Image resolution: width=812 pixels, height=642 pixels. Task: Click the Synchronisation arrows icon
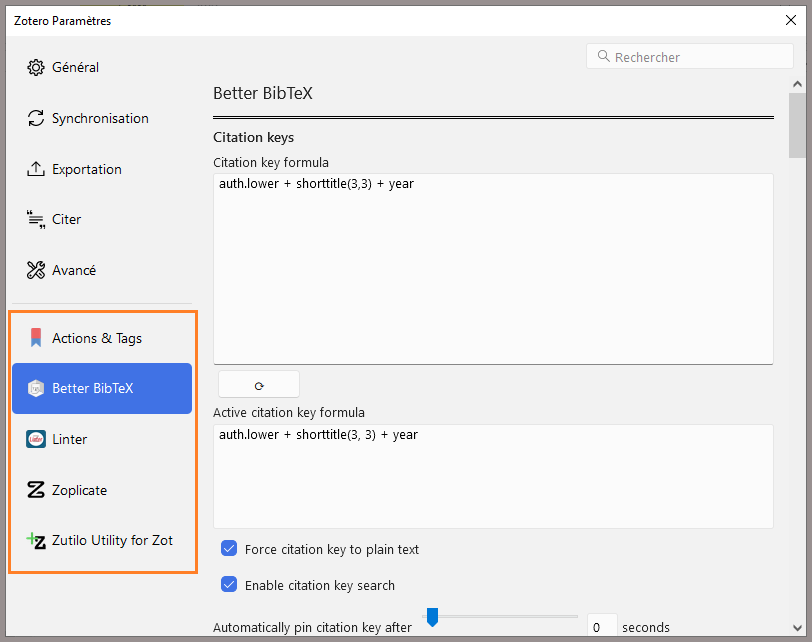coord(36,118)
